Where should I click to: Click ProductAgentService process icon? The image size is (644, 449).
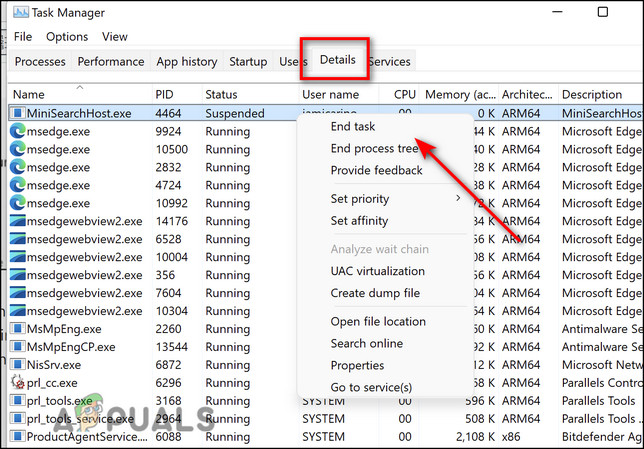pos(18,437)
